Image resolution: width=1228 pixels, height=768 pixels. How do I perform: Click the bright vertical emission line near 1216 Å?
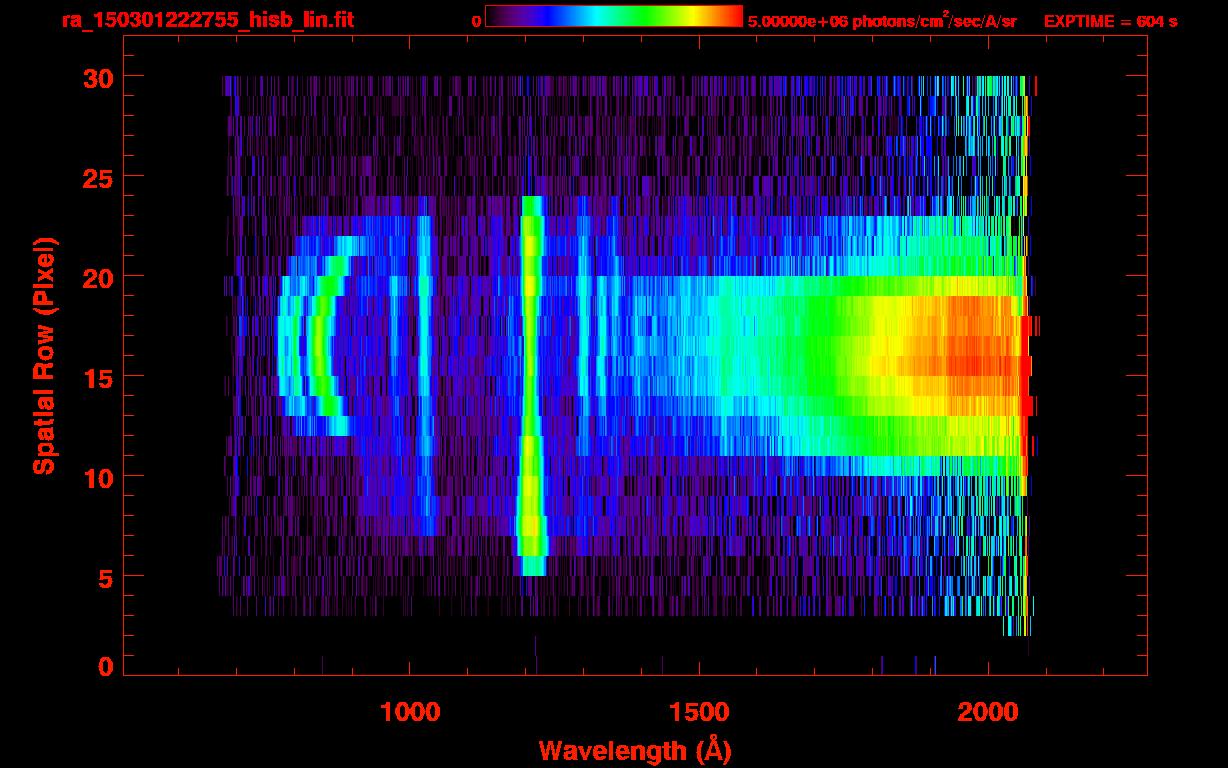pyautogui.click(x=531, y=386)
